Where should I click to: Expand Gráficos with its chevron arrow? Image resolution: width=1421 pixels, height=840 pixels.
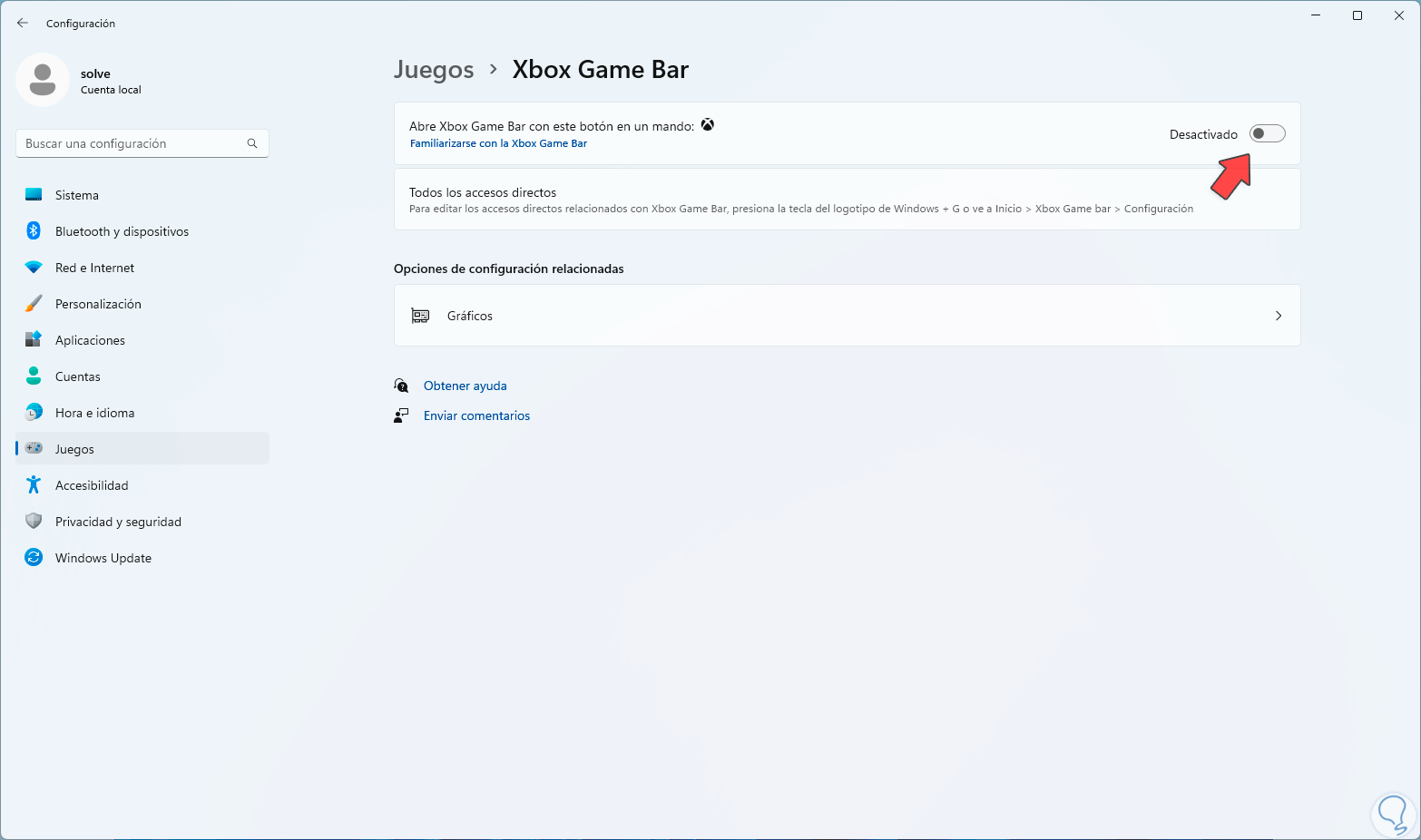[1279, 316]
